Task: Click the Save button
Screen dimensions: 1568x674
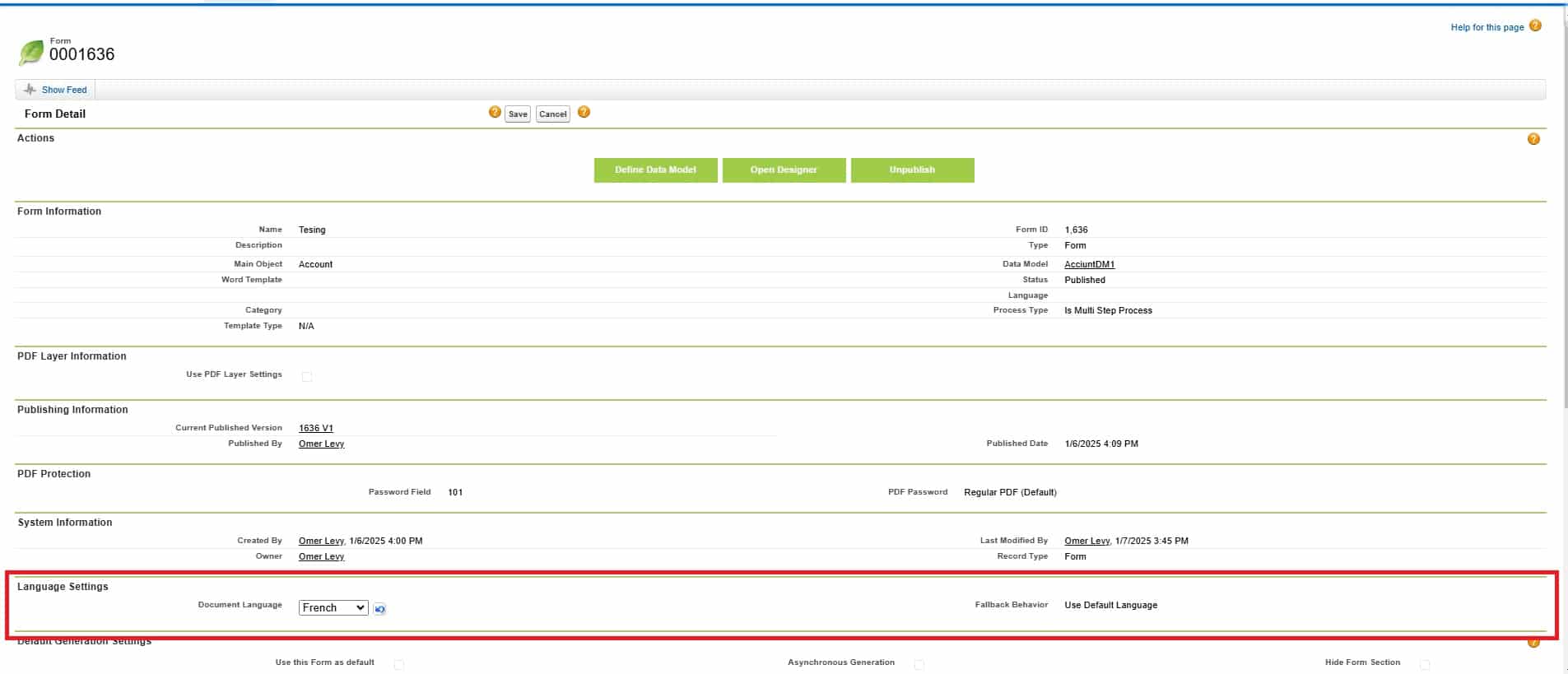Action: click(x=518, y=114)
